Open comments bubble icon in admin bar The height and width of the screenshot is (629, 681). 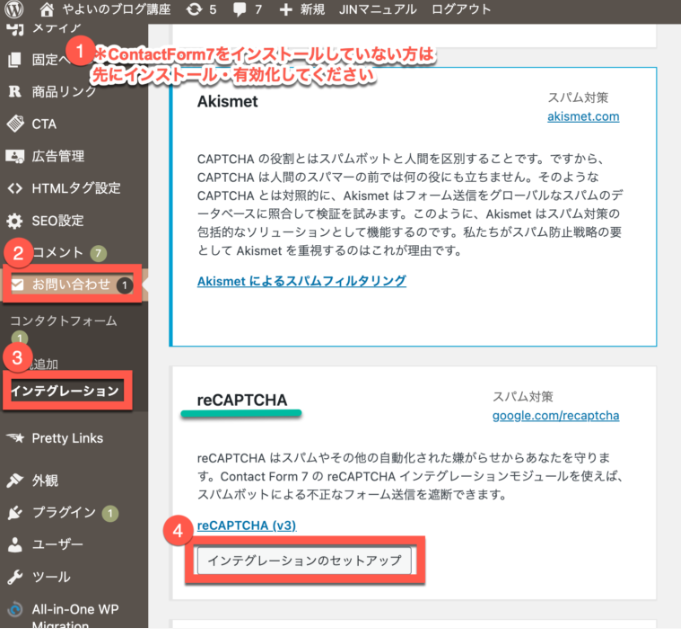pos(238,10)
